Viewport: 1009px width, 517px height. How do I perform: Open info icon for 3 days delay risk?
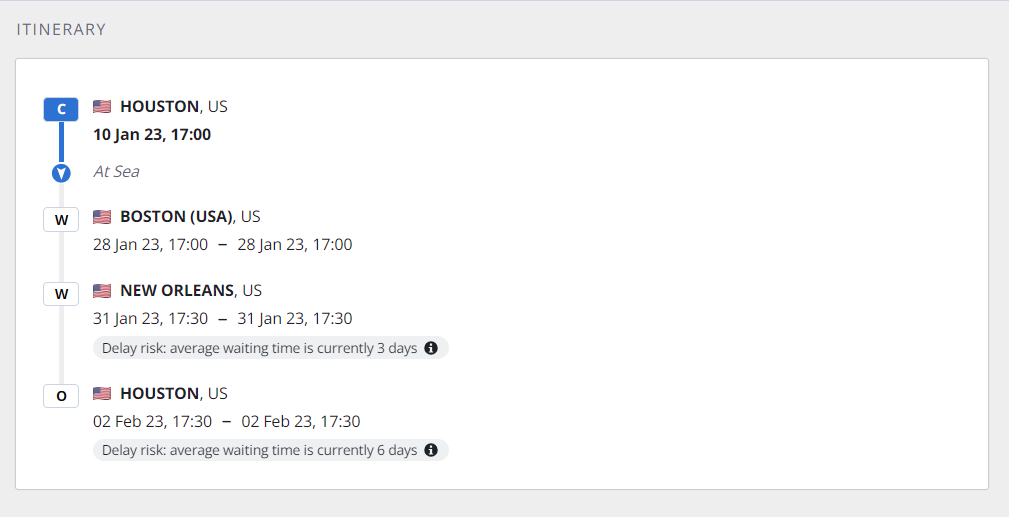pos(431,348)
